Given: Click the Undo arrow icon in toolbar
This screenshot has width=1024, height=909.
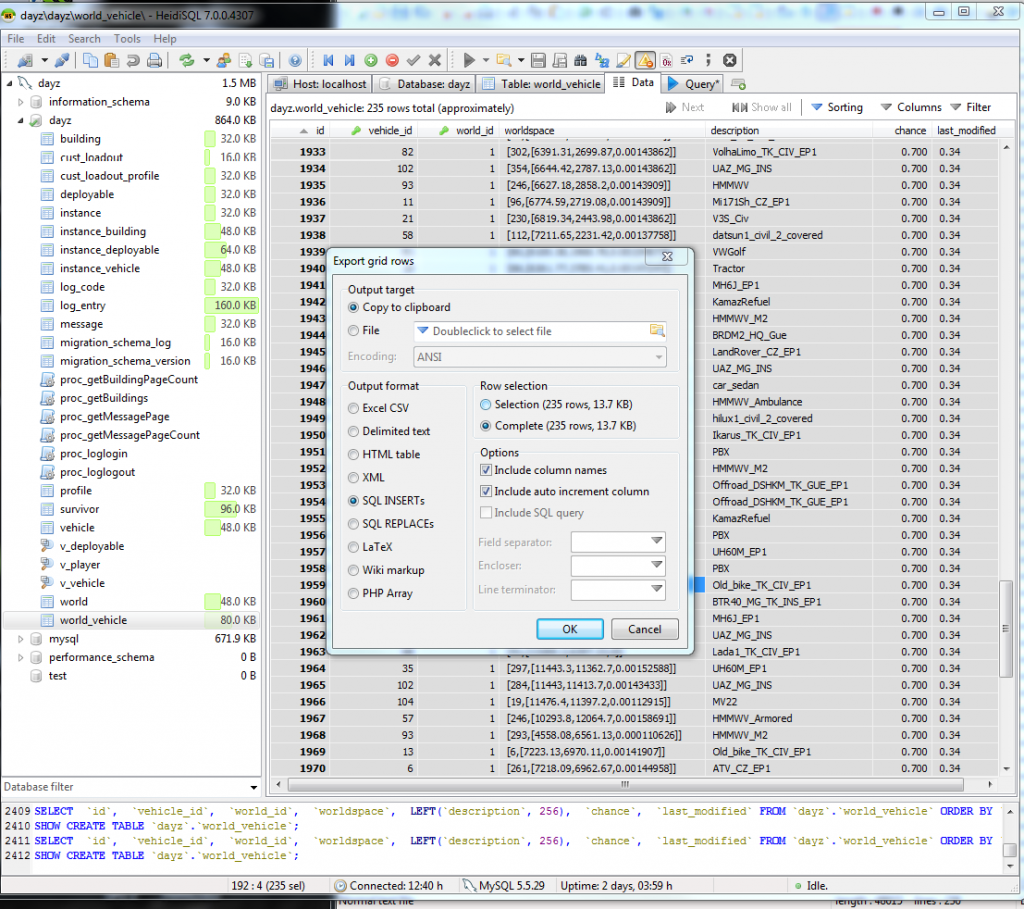Looking at the screenshot, I should click(x=133, y=61).
